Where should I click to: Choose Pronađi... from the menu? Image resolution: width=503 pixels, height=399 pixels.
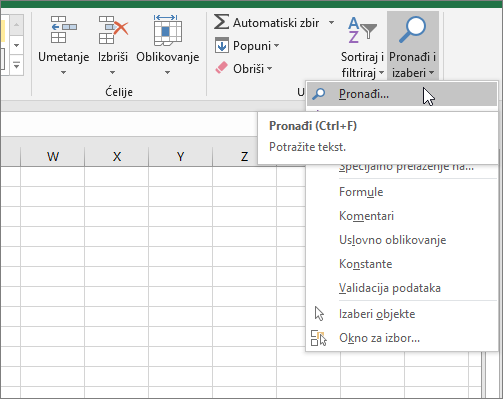pos(402,94)
